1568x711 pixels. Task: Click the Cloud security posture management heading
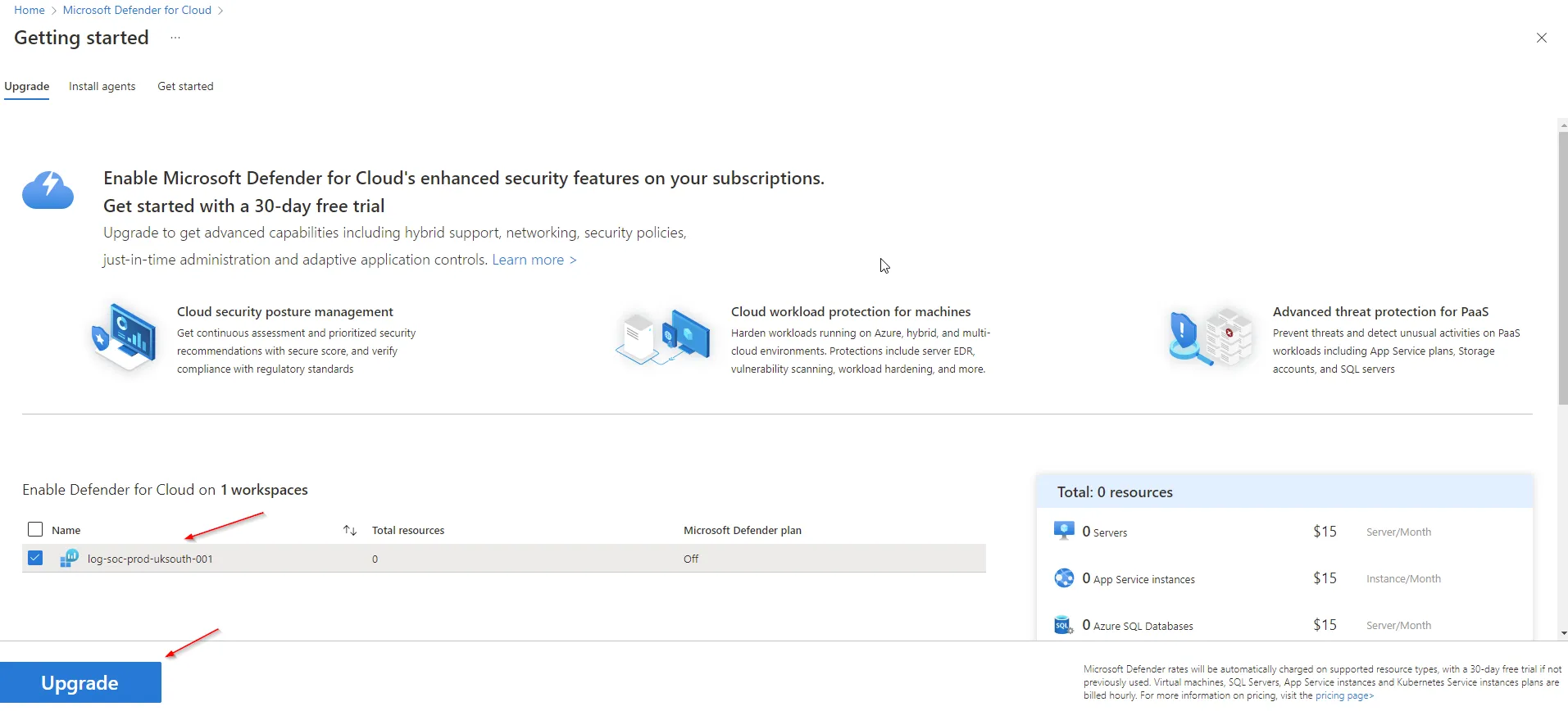point(285,312)
